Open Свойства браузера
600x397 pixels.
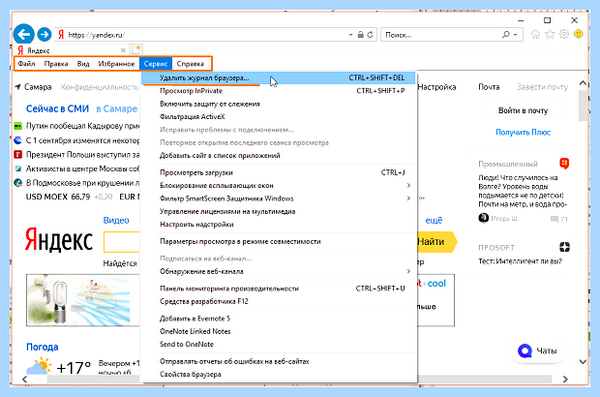pyautogui.click(x=278, y=374)
